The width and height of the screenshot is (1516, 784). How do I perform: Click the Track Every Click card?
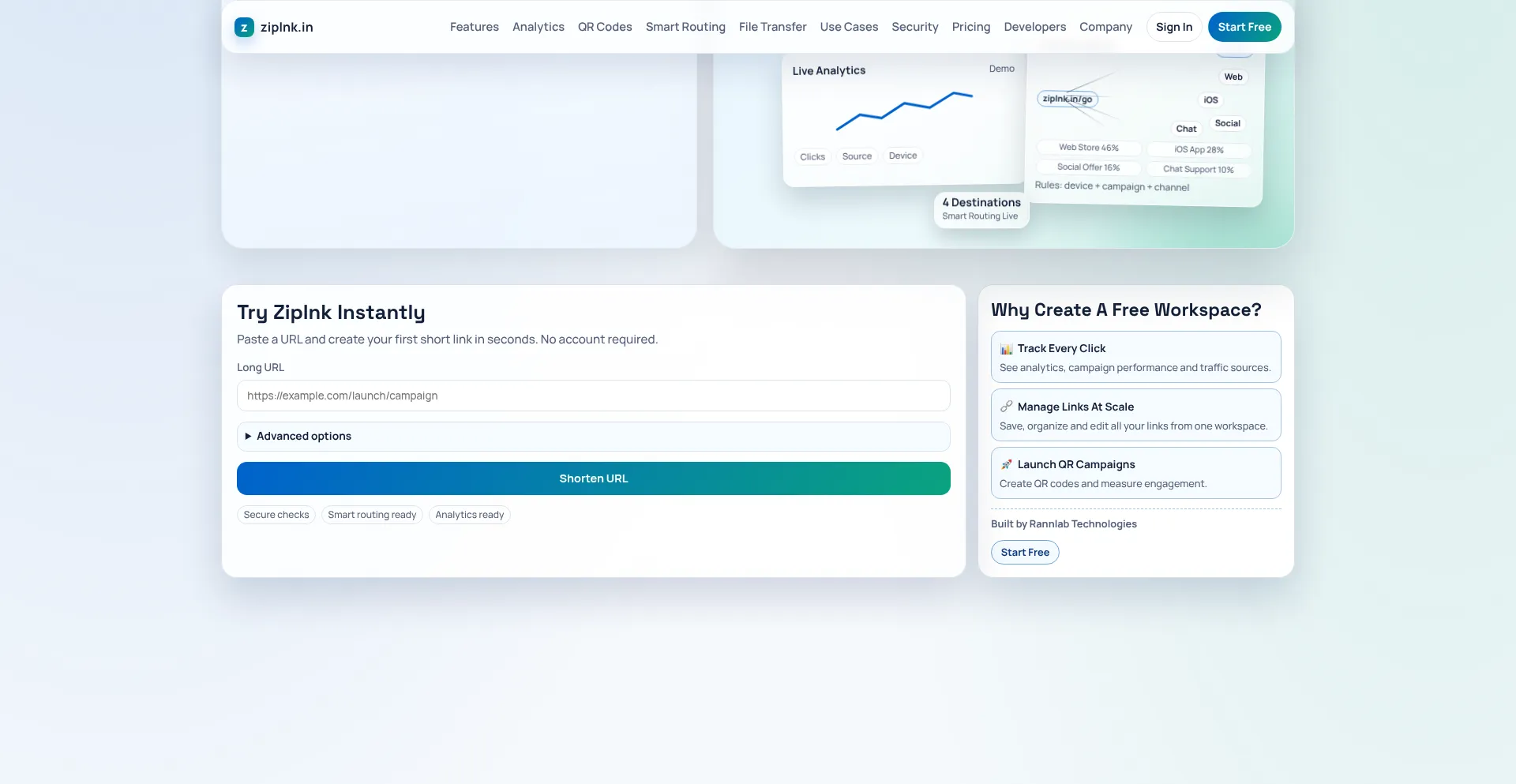pos(1136,357)
